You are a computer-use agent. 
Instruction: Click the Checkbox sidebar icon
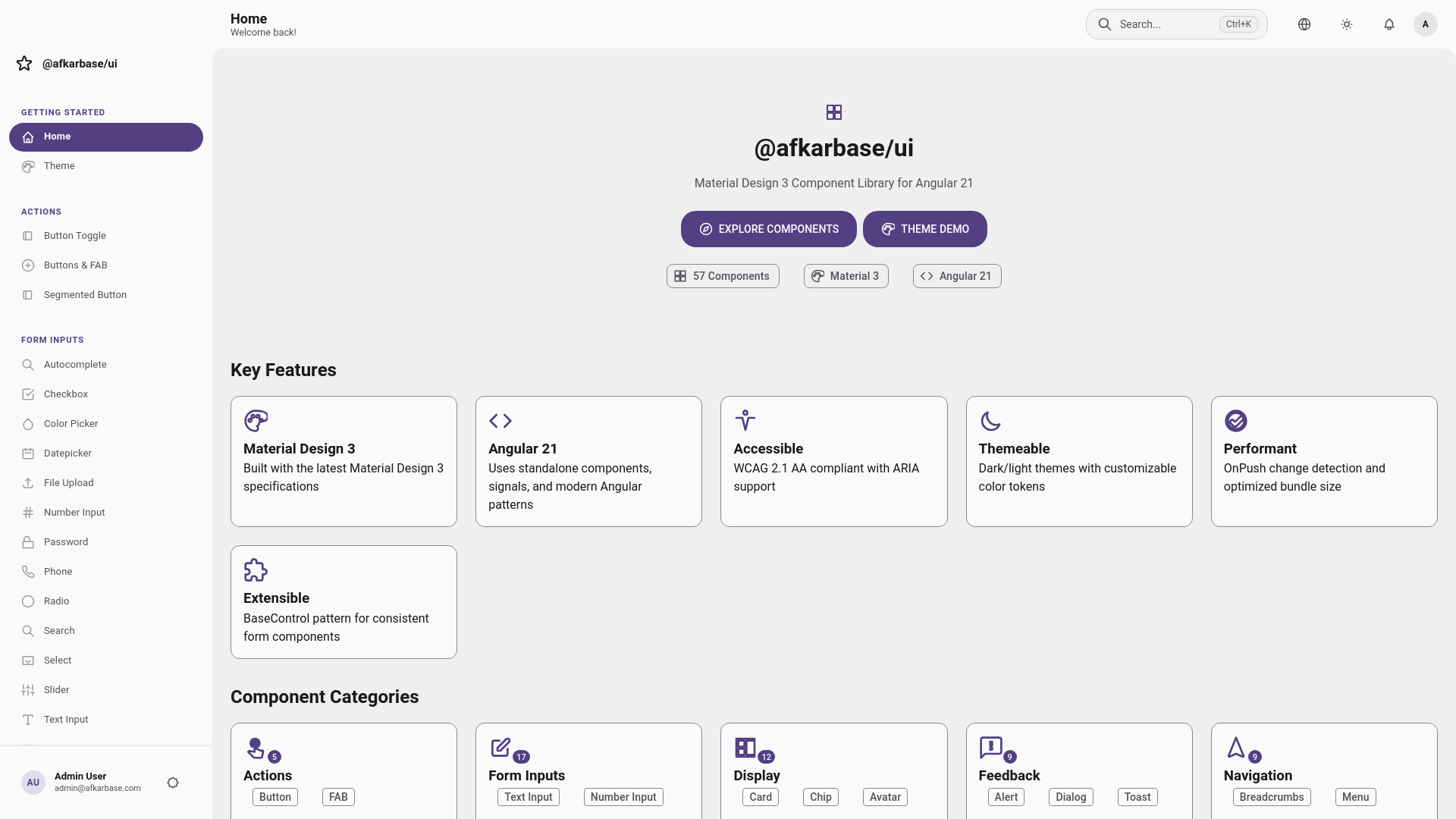tap(28, 394)
